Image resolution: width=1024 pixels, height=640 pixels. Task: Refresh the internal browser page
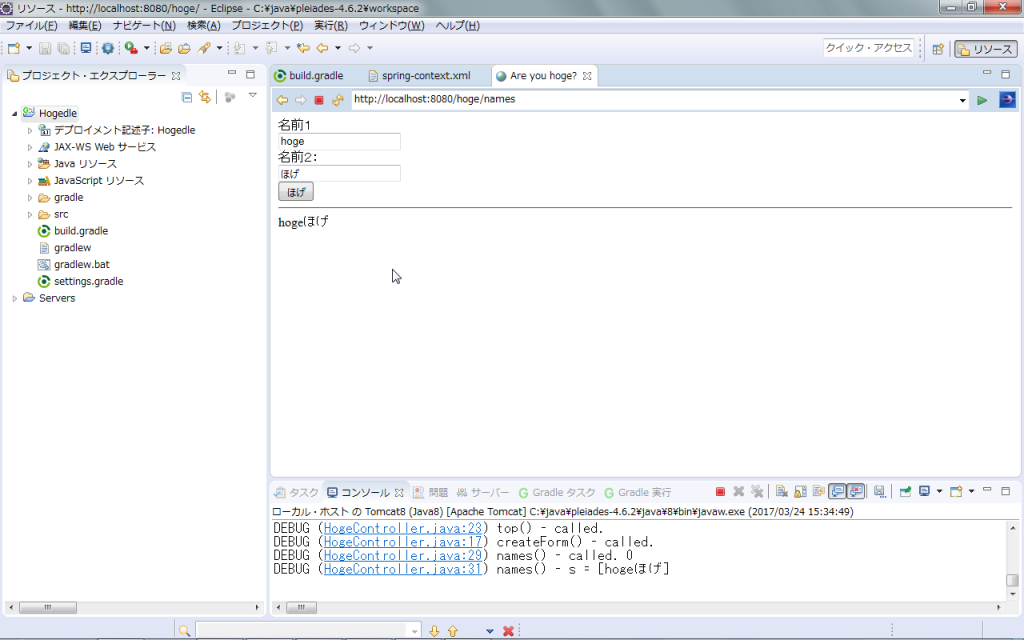338,100
